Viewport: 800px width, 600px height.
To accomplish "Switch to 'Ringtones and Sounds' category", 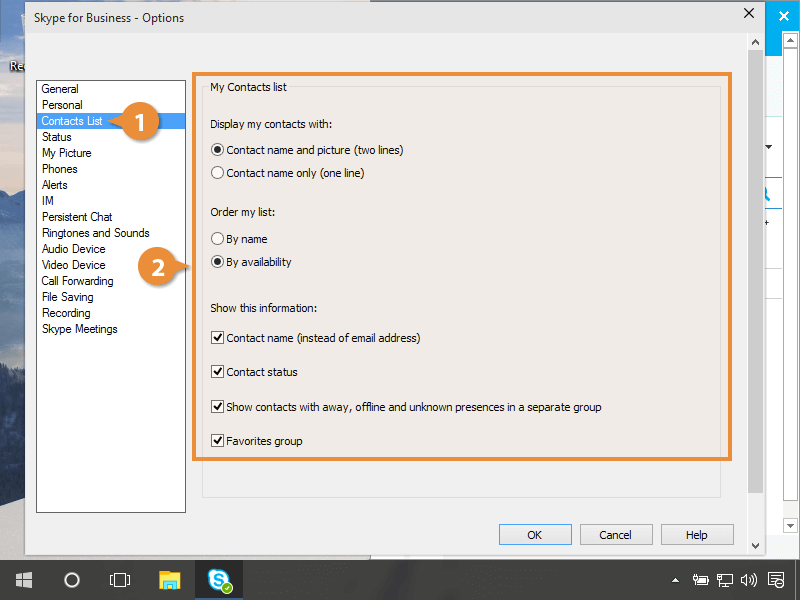I will 95,233.
